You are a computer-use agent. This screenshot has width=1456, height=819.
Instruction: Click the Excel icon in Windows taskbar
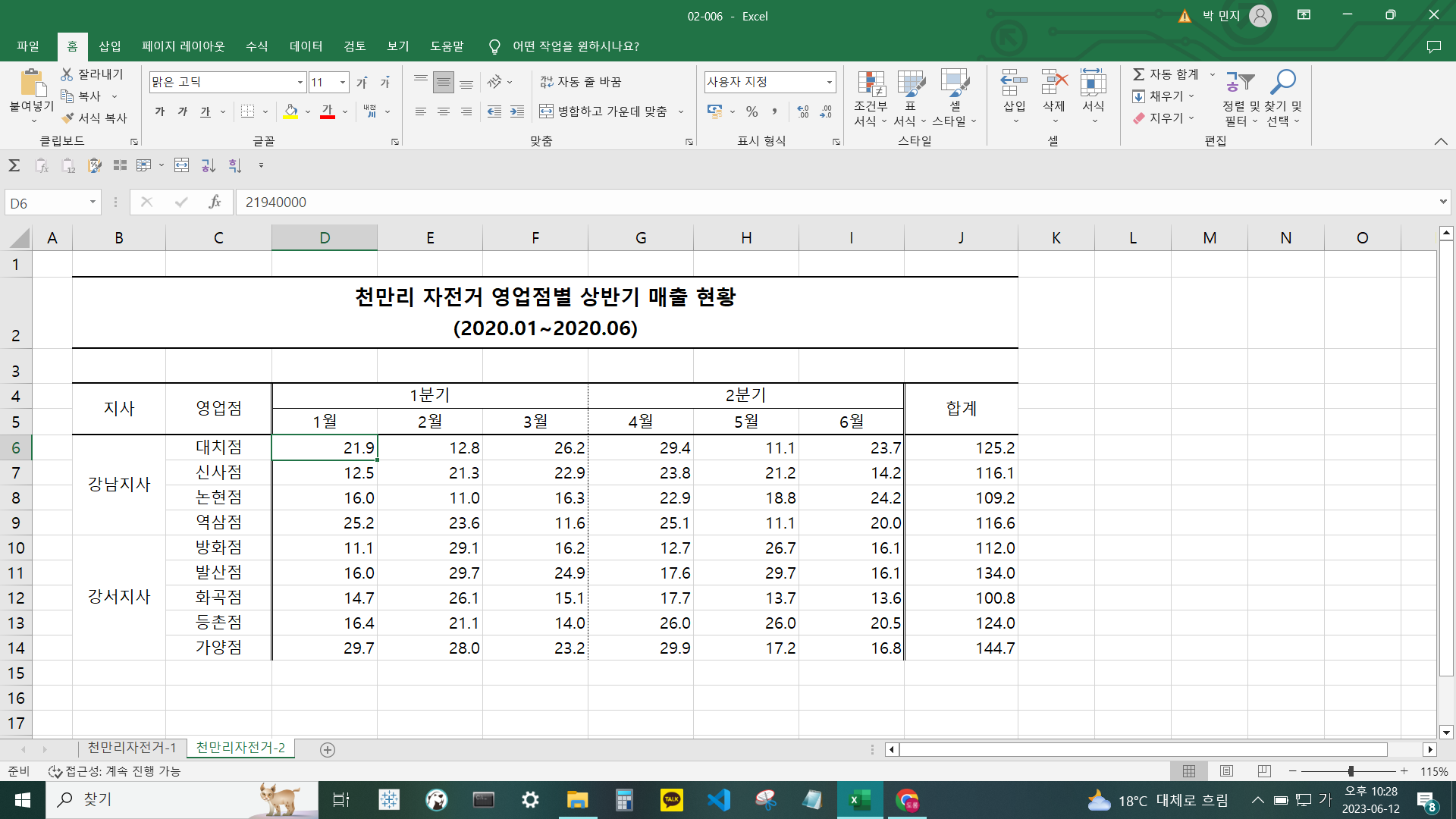[859, 800]
